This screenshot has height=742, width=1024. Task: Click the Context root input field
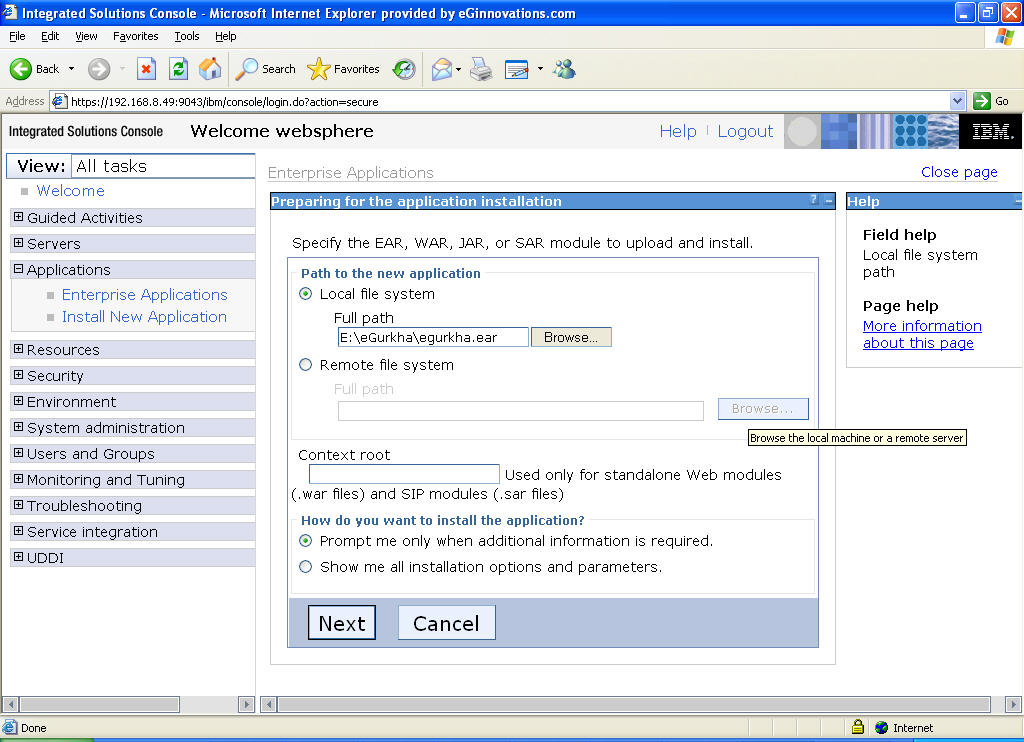pos(404,474)
